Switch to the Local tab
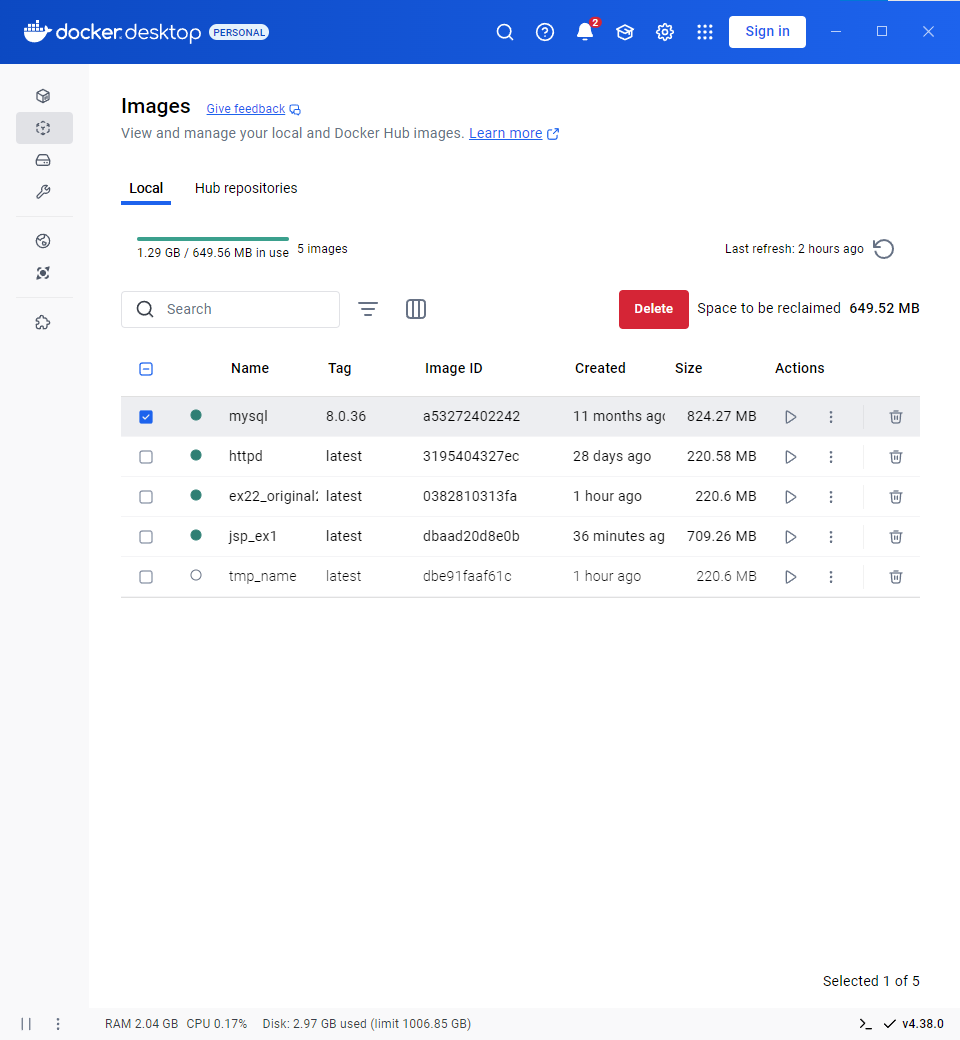960x1040 pixels. click(146, 188)
